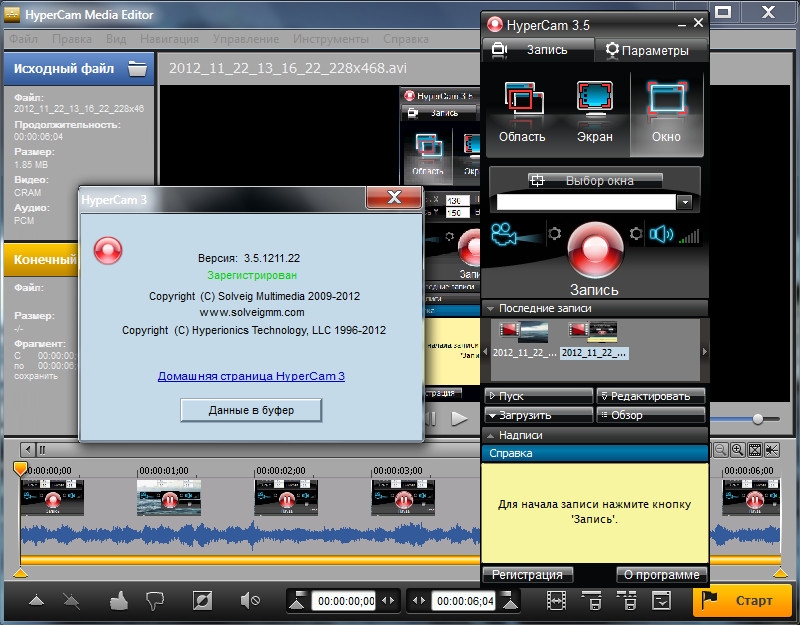Zoom out the timeline with magnifier minus
The height and width of the screenshot is (625, 800).
click(720, 449)
